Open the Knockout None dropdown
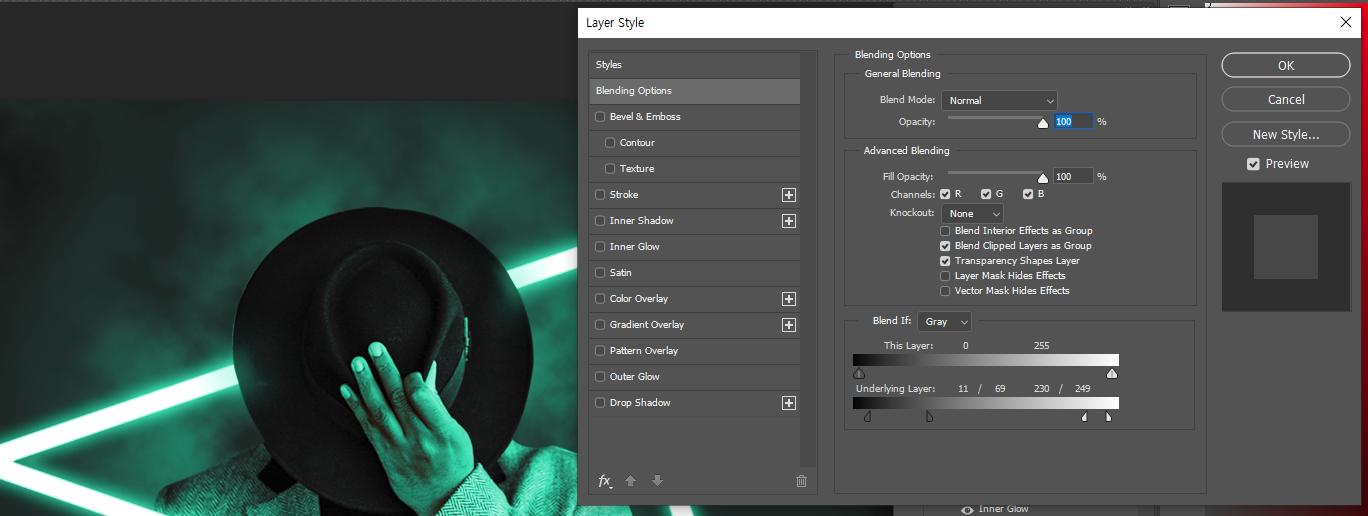 (972, 214)
